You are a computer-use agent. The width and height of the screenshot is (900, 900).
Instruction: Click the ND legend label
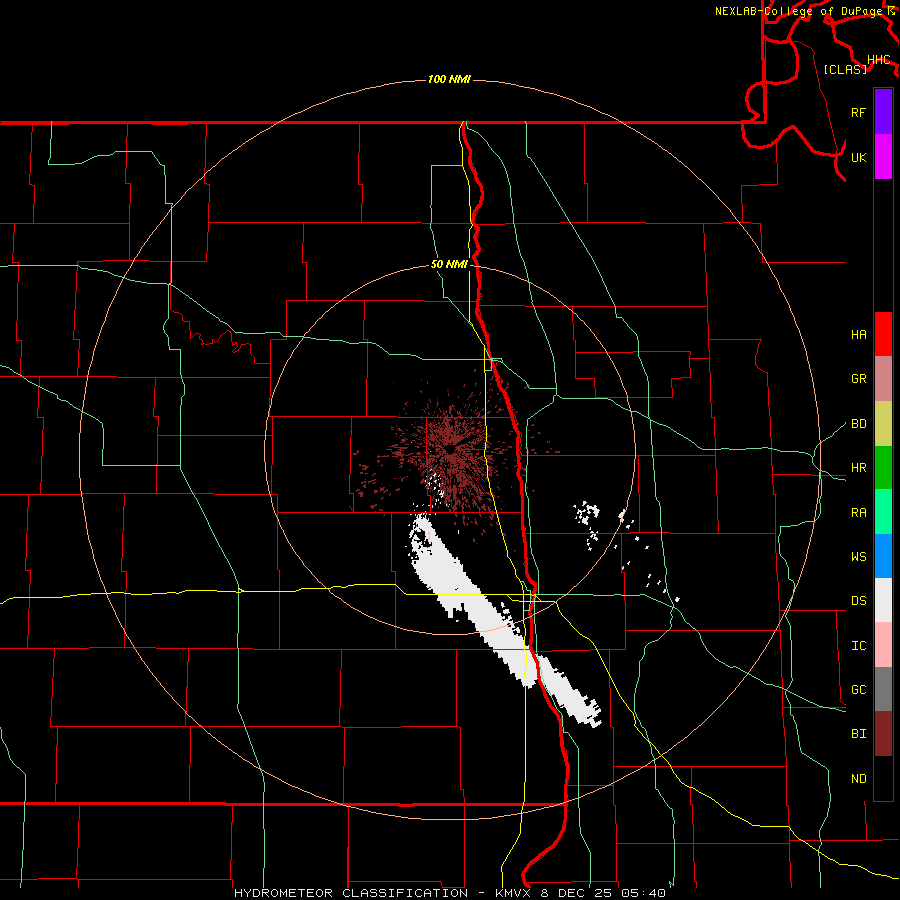(x=858, y=779)
